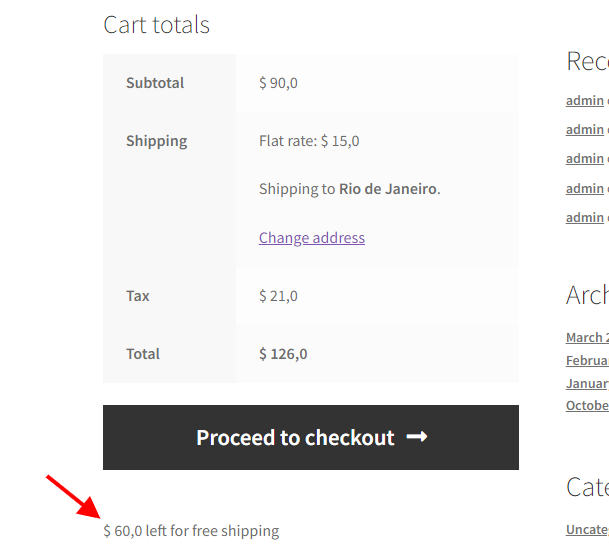The width and height of the screenshot is (609, 550).
Task: Open the October archive link
Action: point(586,405)
